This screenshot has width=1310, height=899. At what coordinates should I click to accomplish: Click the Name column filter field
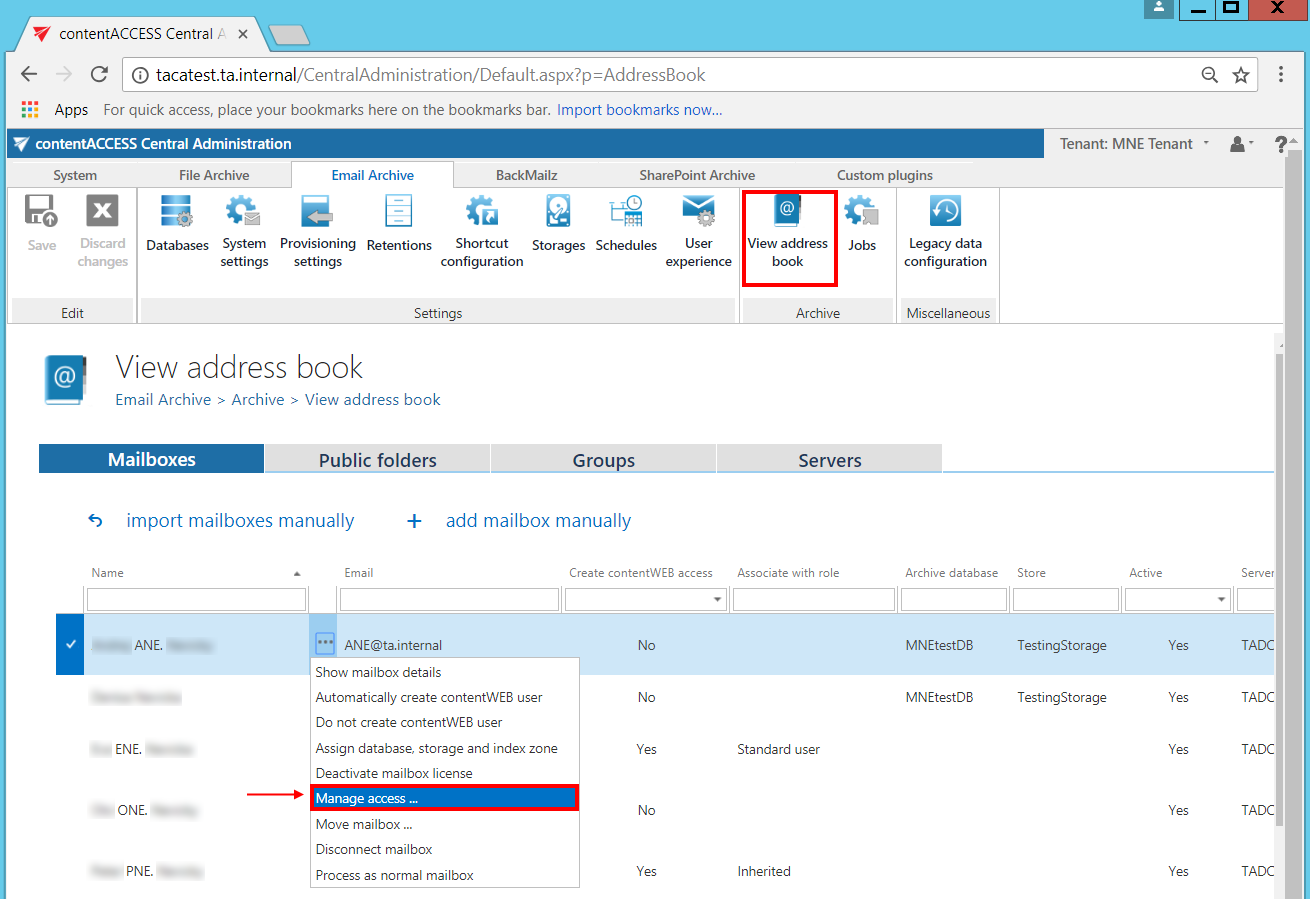tap(196, 600)
